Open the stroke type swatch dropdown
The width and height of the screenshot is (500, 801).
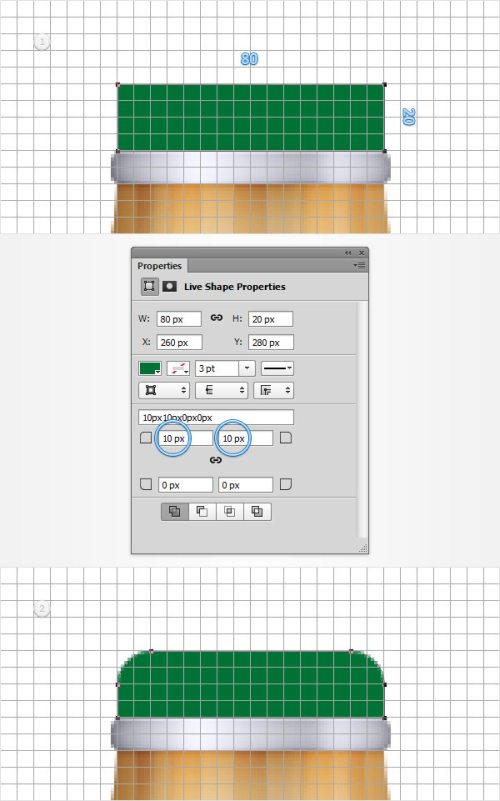tap(178, 368)
